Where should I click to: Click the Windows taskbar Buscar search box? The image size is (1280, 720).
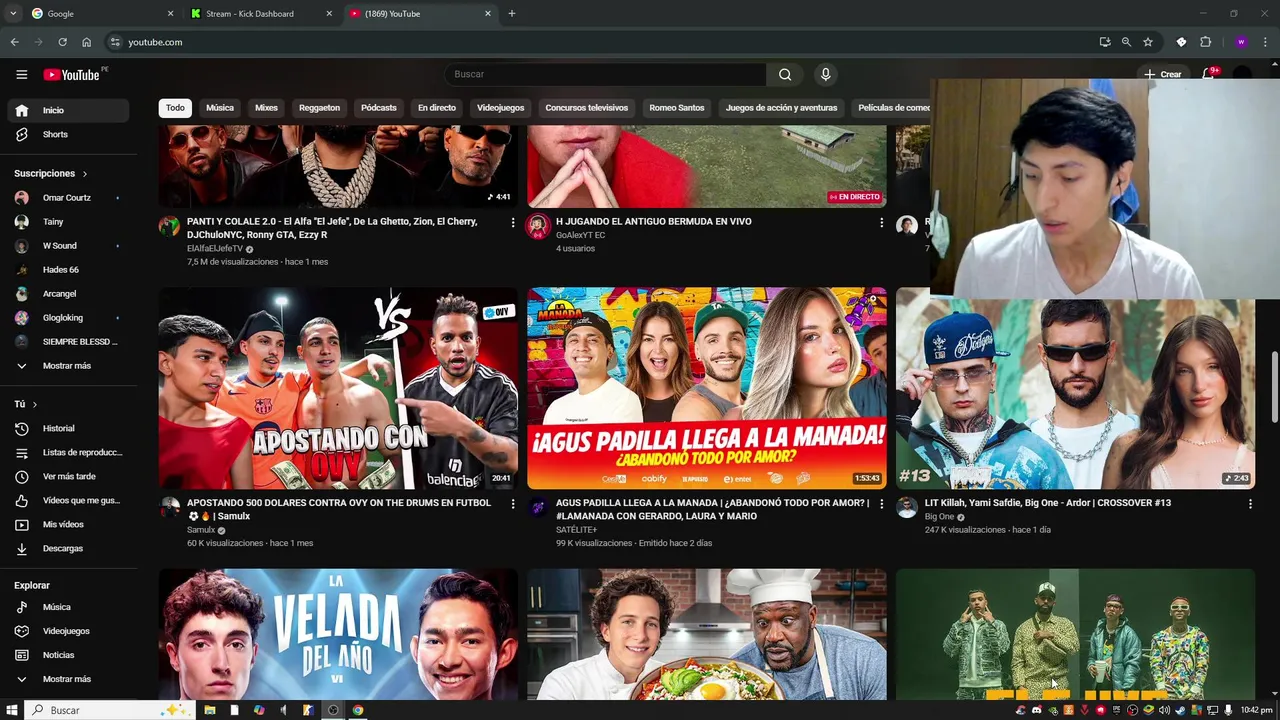[107, 710]
